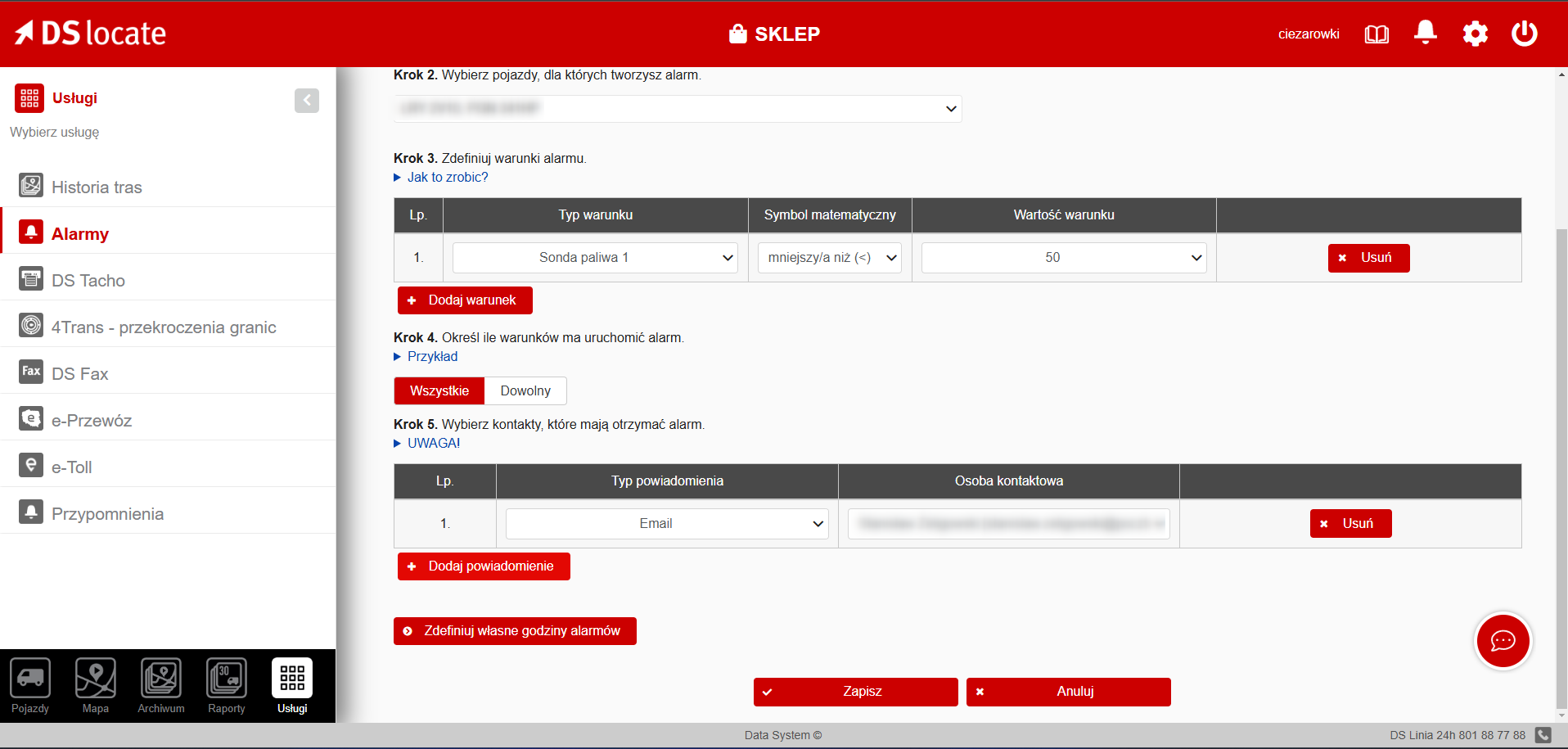The image size is (1568, 749).
Task: Click the phone icon in footer
Action: tap(1543, 735)
